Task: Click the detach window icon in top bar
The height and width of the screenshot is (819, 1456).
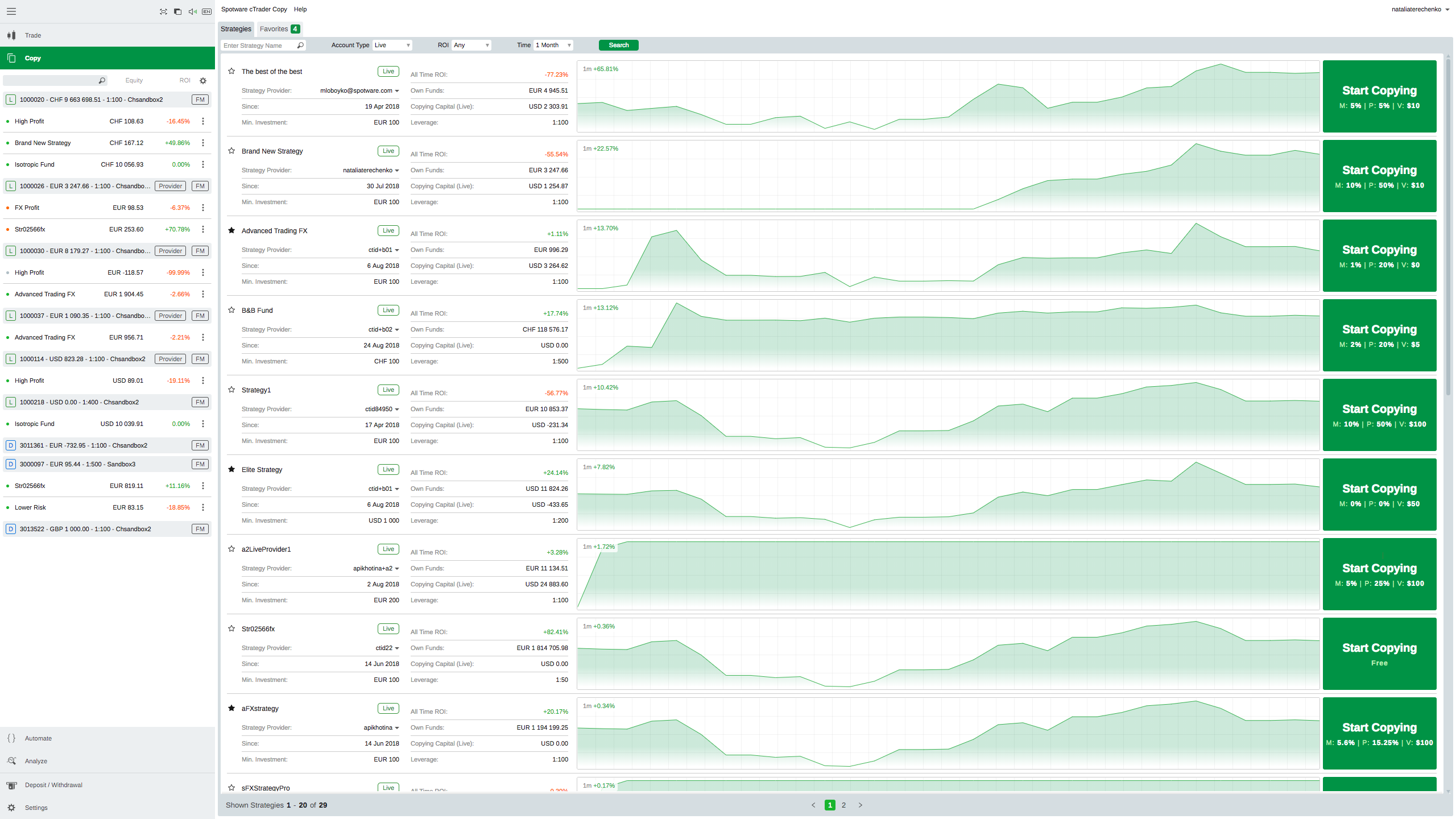Action: point(177,11)
